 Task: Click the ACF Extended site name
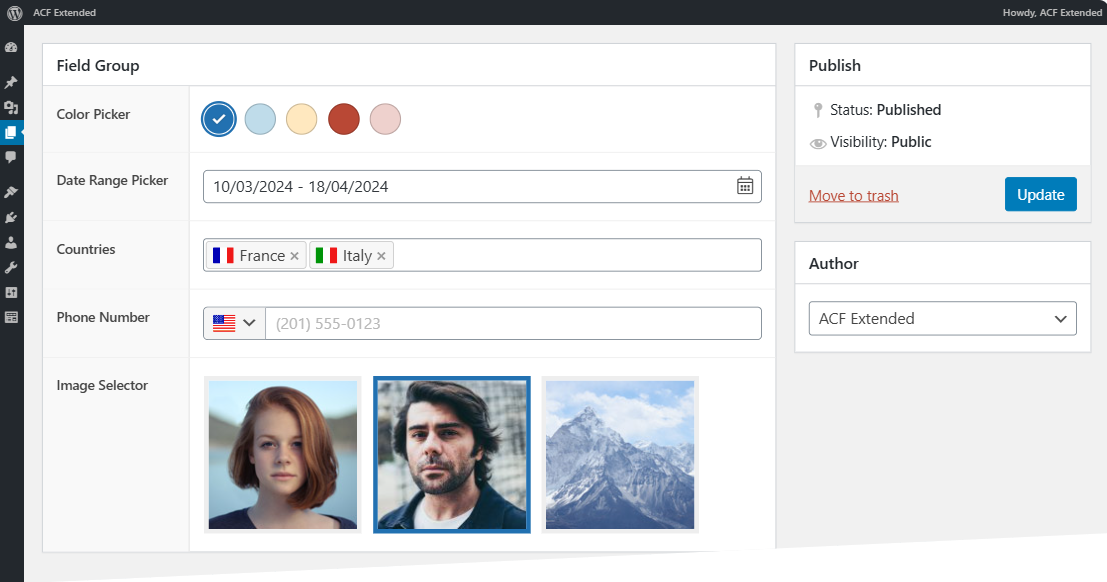(64, 13)
